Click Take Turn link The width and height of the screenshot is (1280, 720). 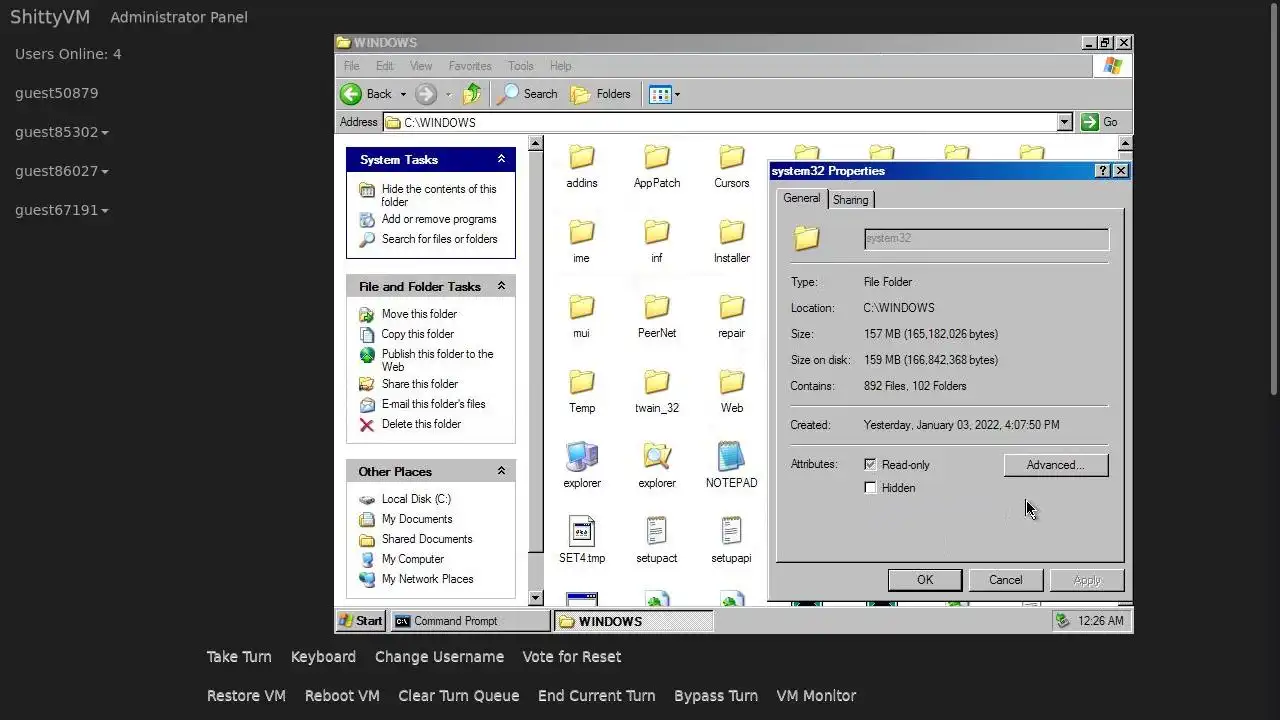point(239,657)
